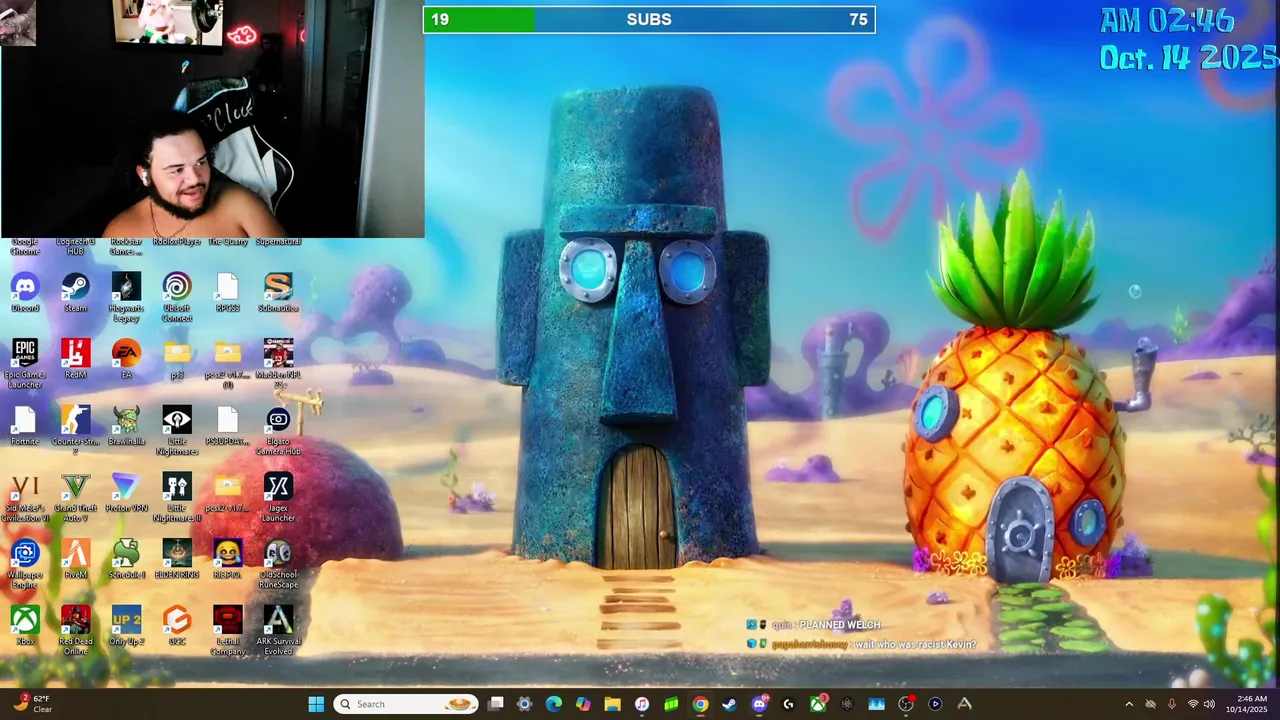1280x720 pixels.
Task: Open the Ubisoft Connect desktop shortcut
Action: click(x=177, y=297)
